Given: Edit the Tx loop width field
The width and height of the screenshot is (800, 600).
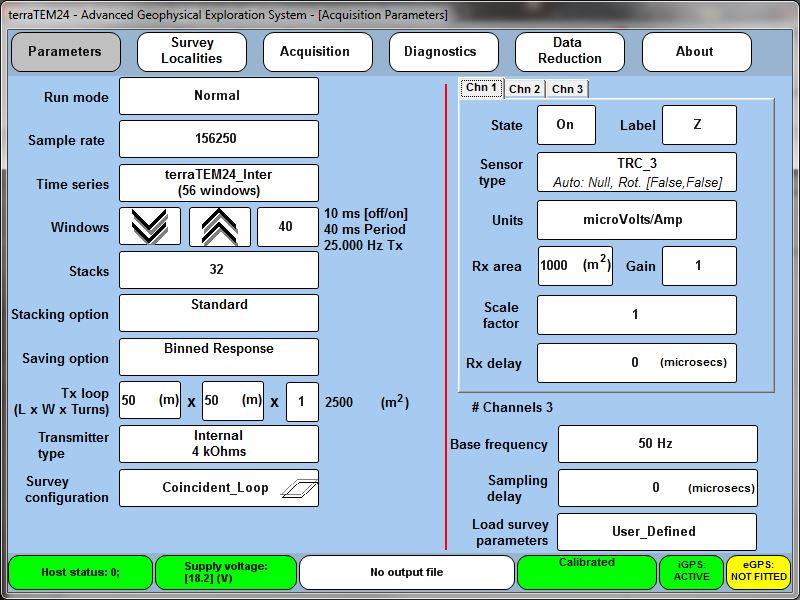Looking at the screenshot, I should pyautogui.click(x=233, y=401).
